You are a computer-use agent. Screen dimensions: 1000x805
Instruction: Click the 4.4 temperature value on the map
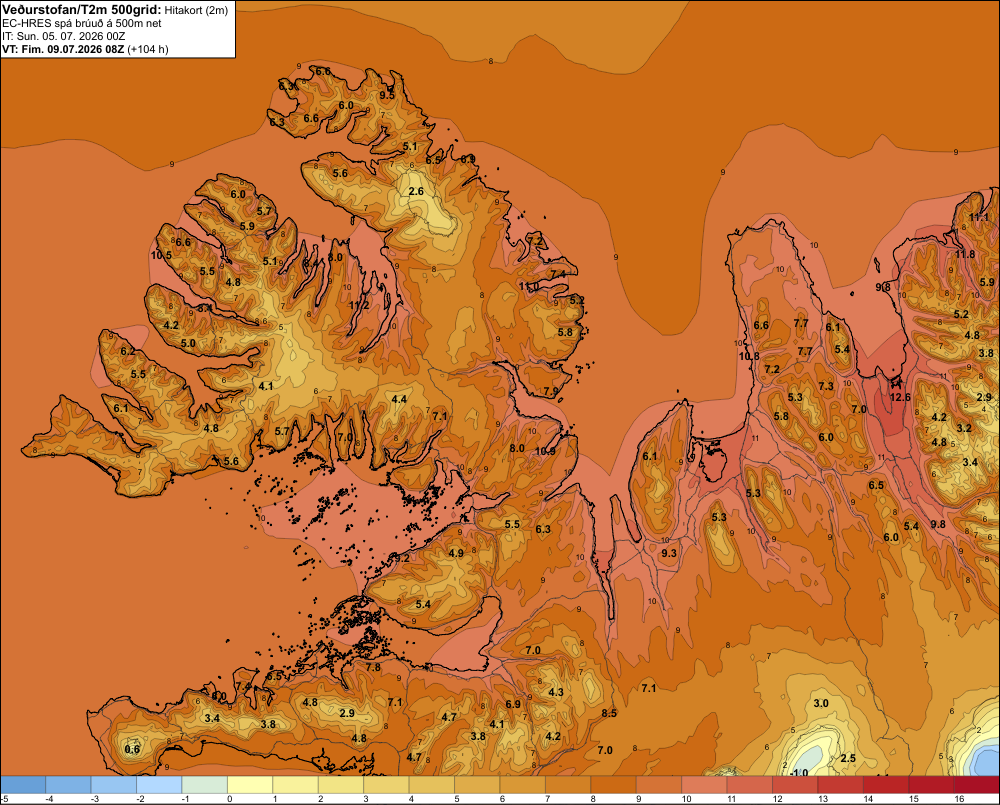[x=399, y=399]
